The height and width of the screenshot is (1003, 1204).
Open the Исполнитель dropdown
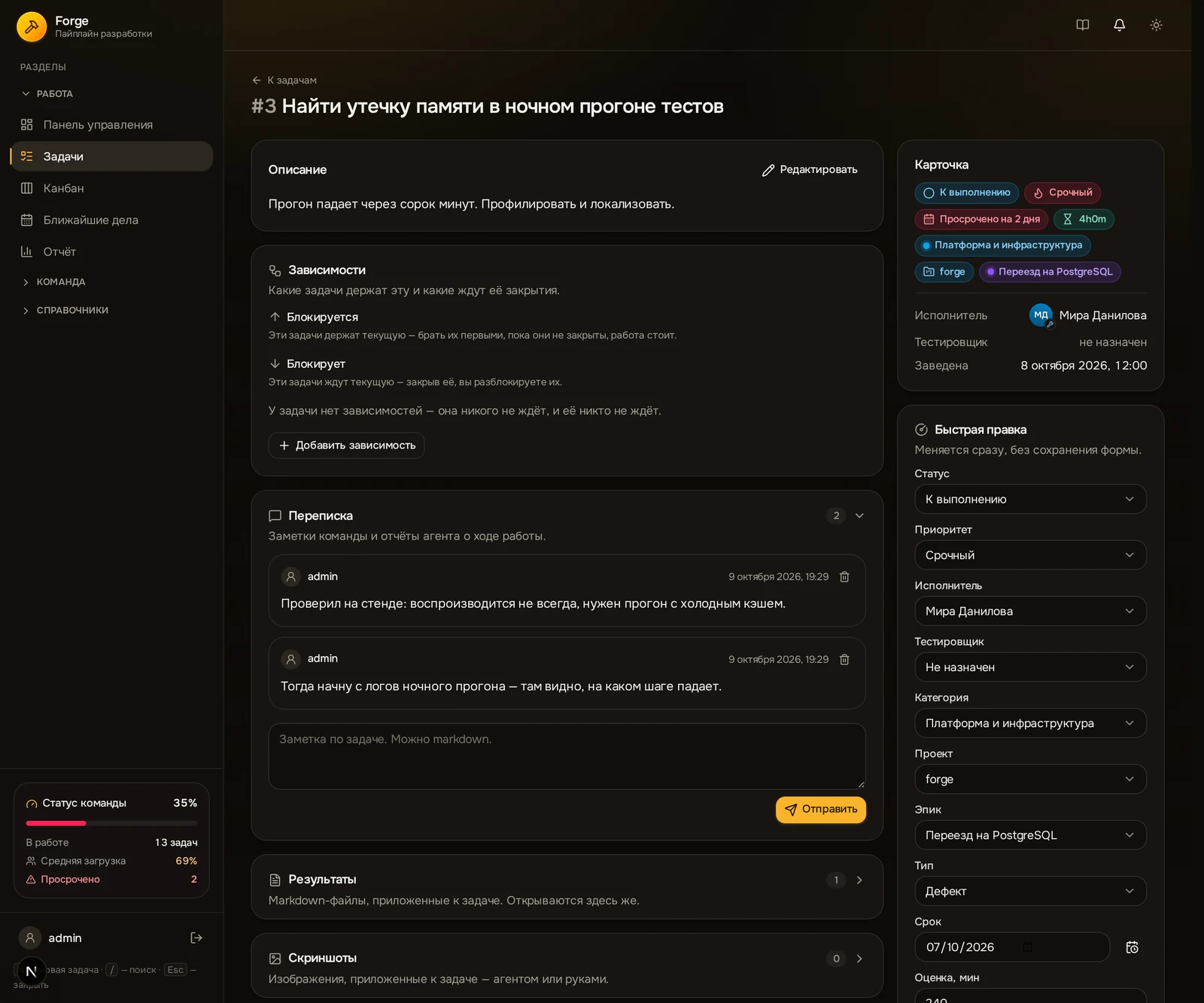coord(1030,611)
